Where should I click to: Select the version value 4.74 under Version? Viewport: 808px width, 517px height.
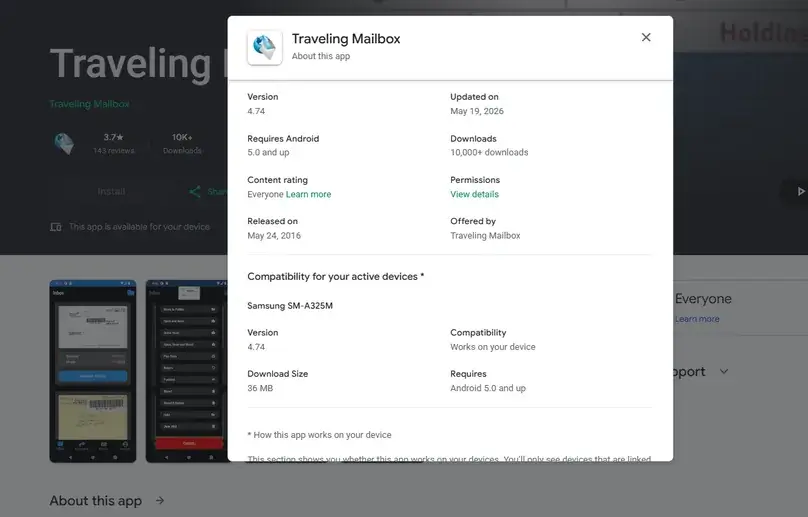[256, 111]
